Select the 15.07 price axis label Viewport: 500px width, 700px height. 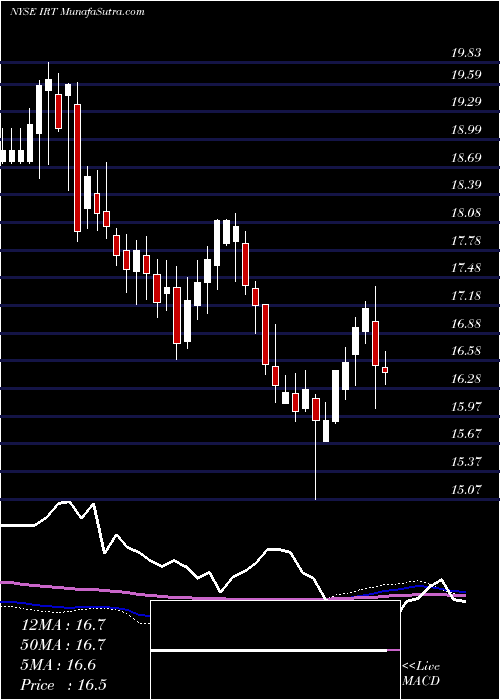click(x=466, y=490)
